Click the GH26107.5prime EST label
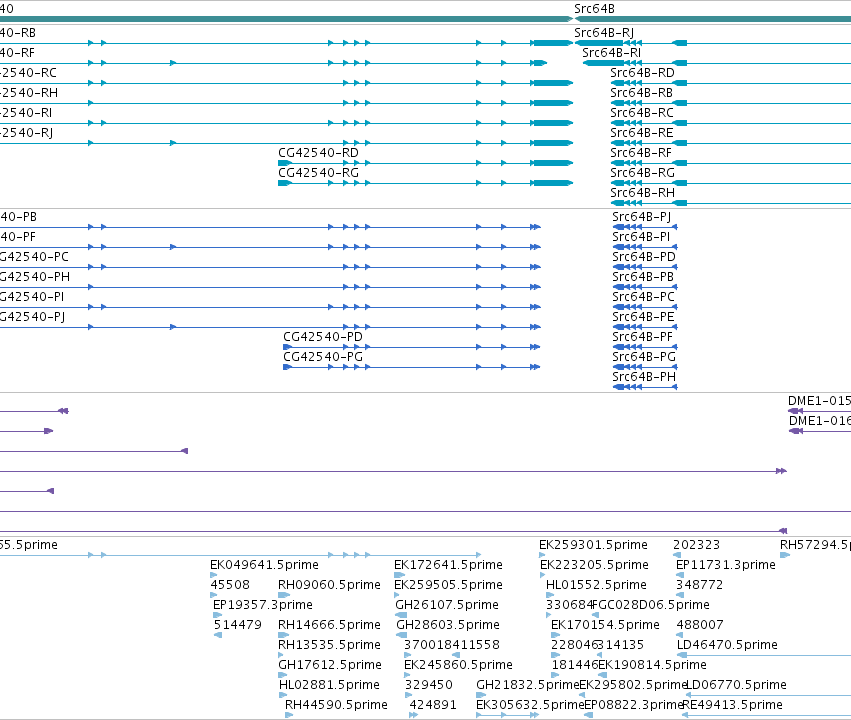Screen dimensions: 851x720 (447, 606)
